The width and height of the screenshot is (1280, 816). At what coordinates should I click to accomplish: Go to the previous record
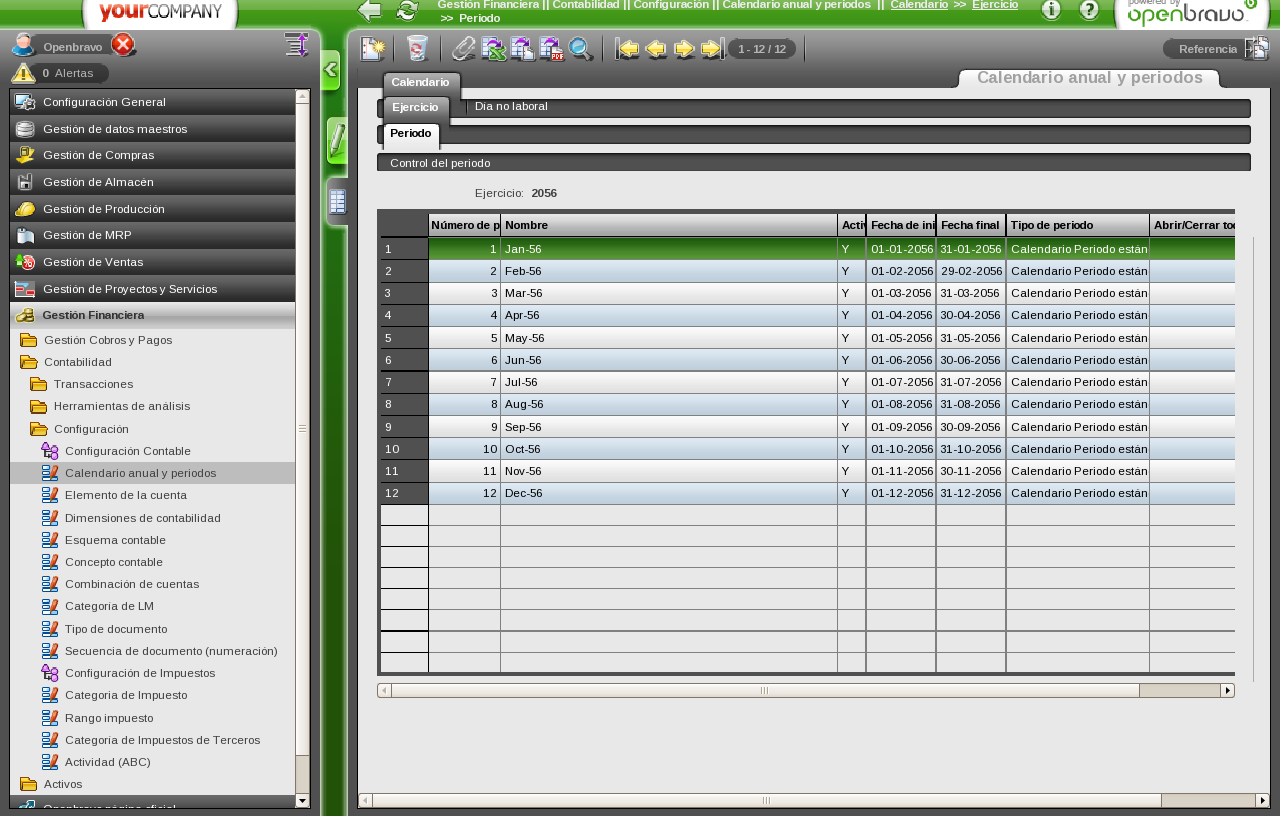click(656, 48)
